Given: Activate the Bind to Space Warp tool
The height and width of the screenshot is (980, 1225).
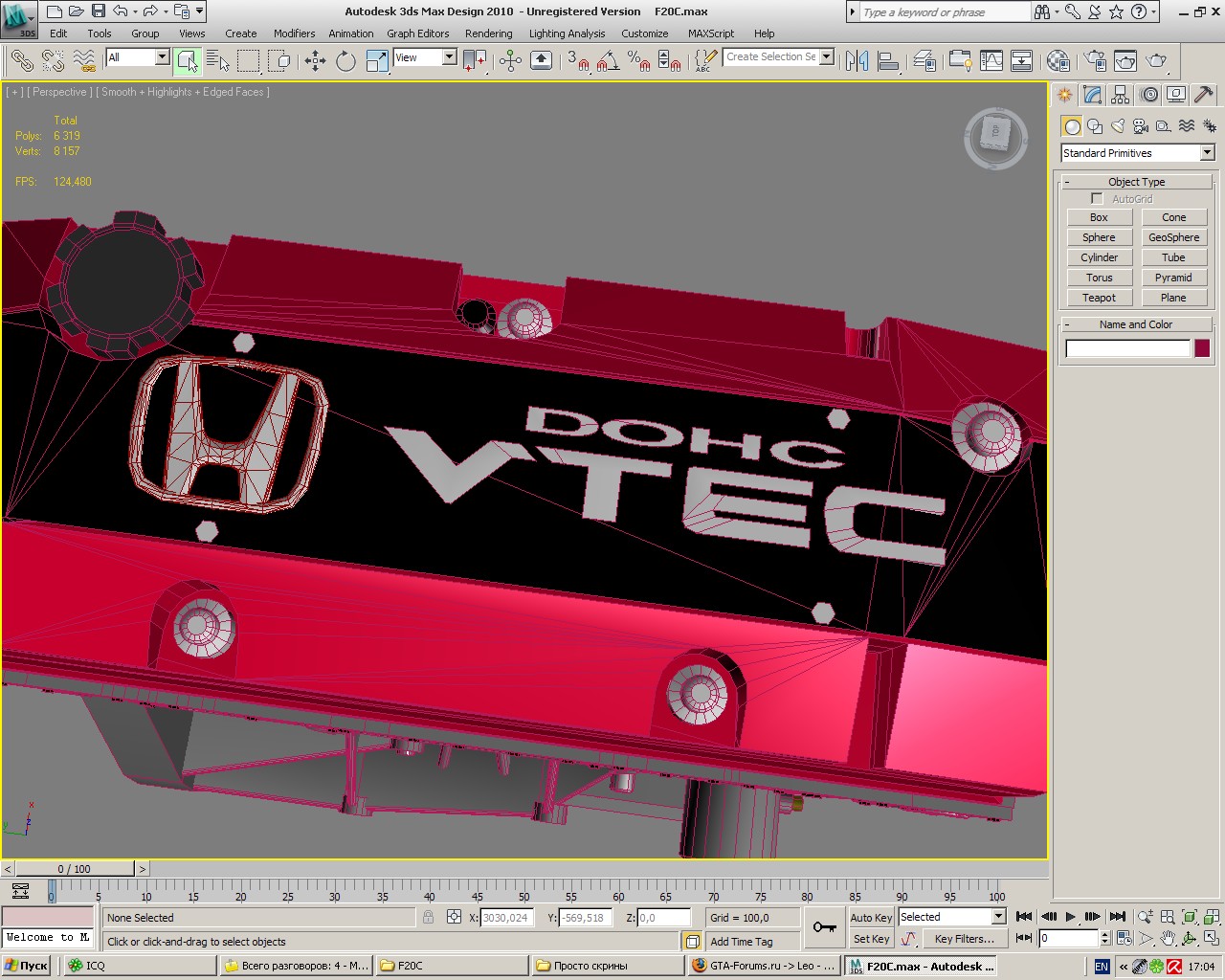Looking at the screenshot, I should click(85, 61).
